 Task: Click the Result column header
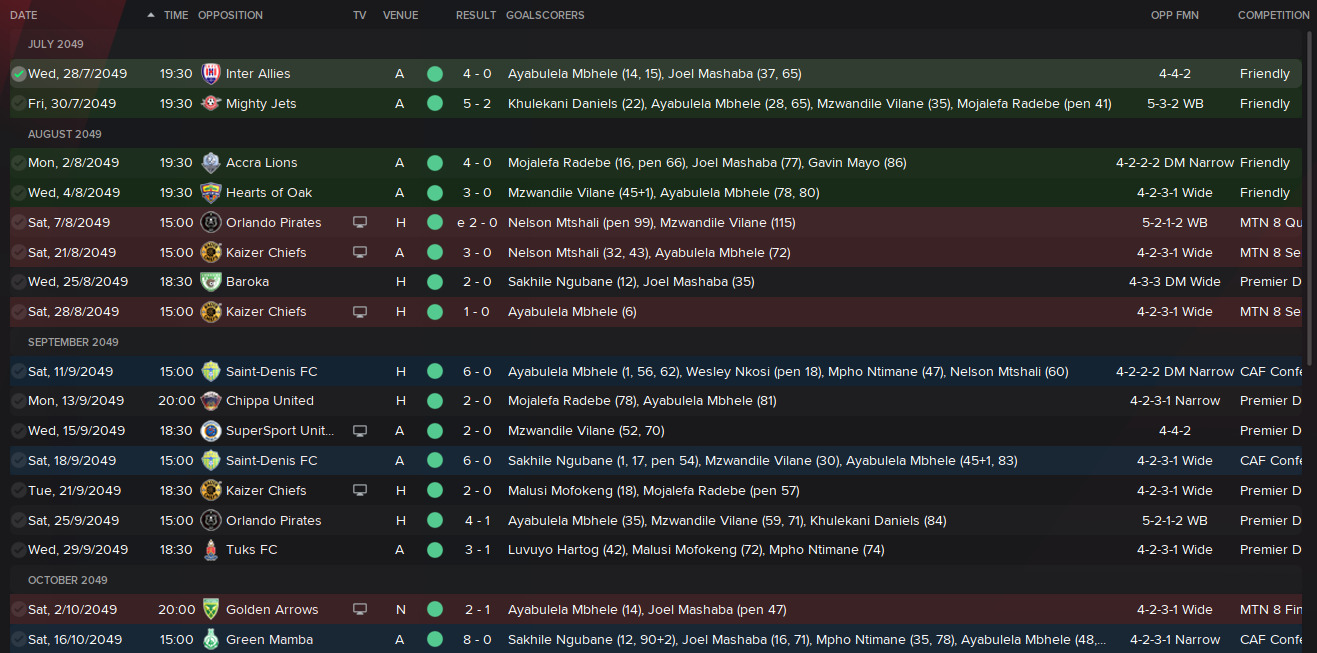pos(476,15)
